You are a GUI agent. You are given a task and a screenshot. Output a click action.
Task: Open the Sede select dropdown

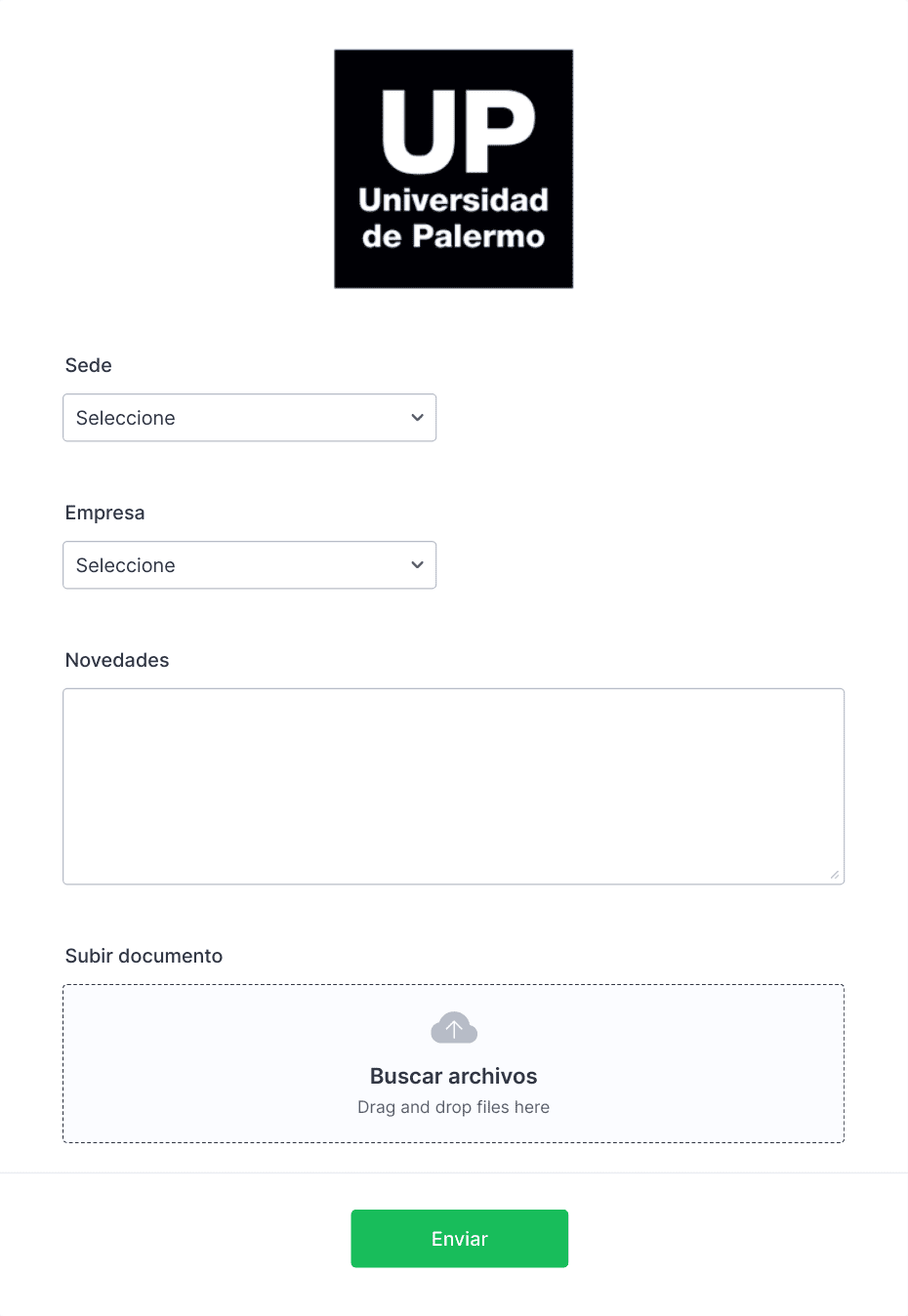pos(249,418)
